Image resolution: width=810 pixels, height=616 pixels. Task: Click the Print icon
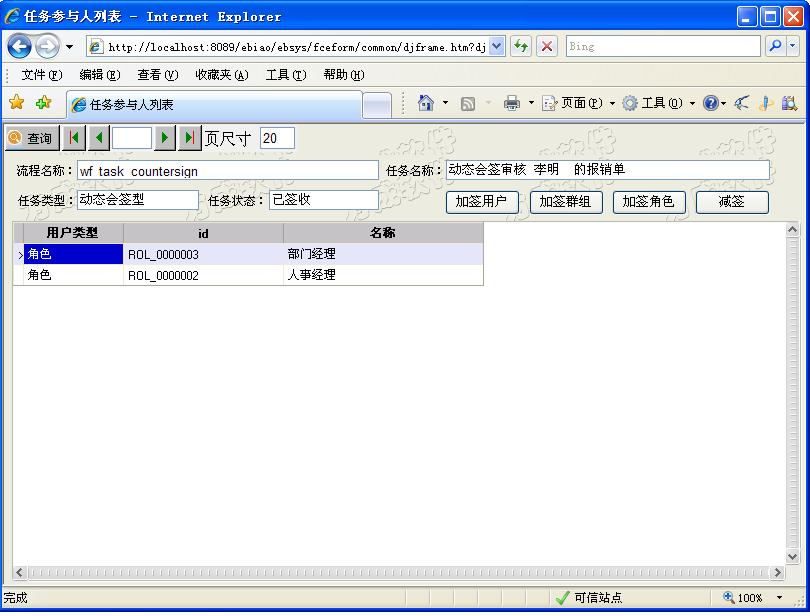[511, 103]
